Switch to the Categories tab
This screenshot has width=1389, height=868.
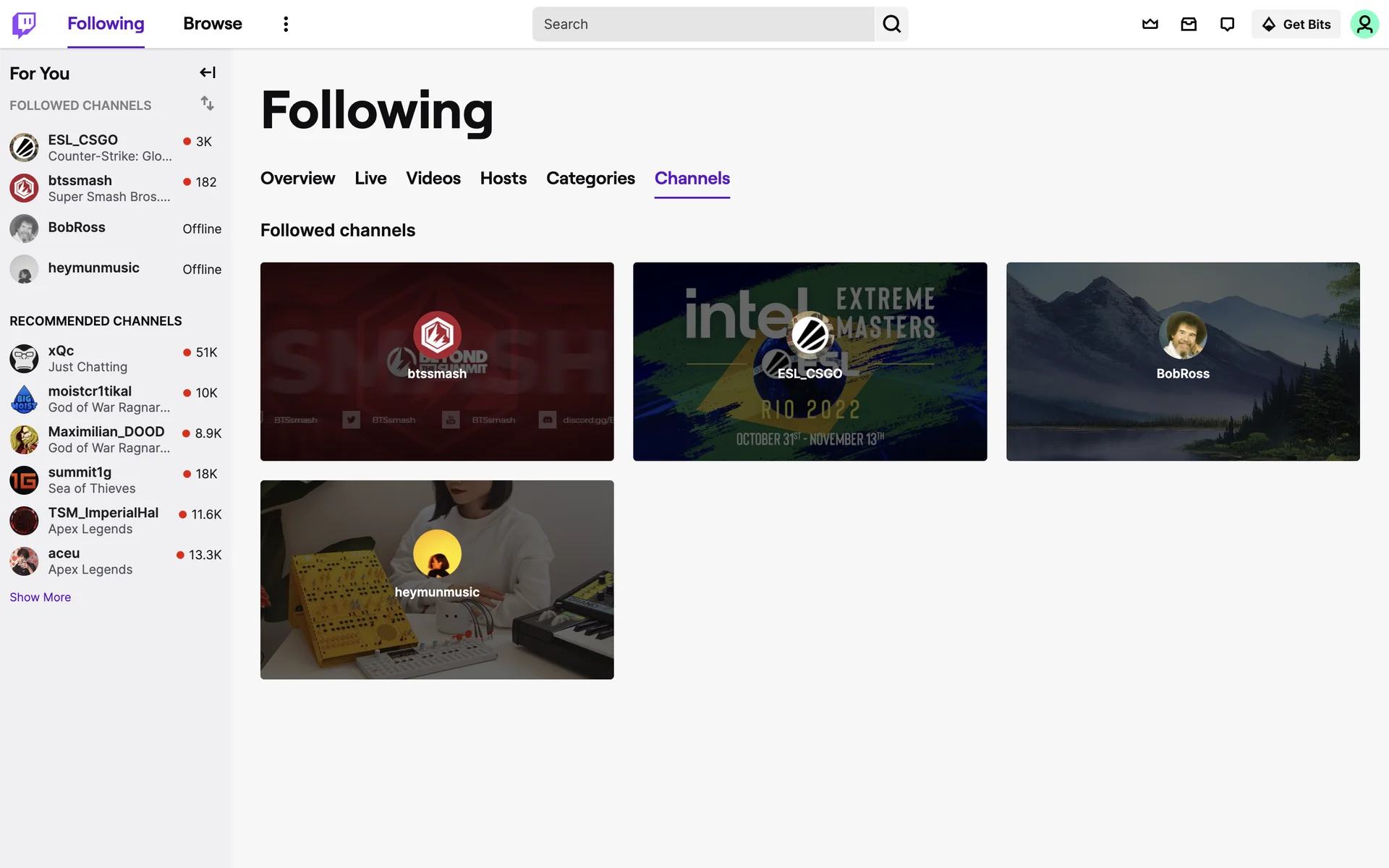(590, 179)
